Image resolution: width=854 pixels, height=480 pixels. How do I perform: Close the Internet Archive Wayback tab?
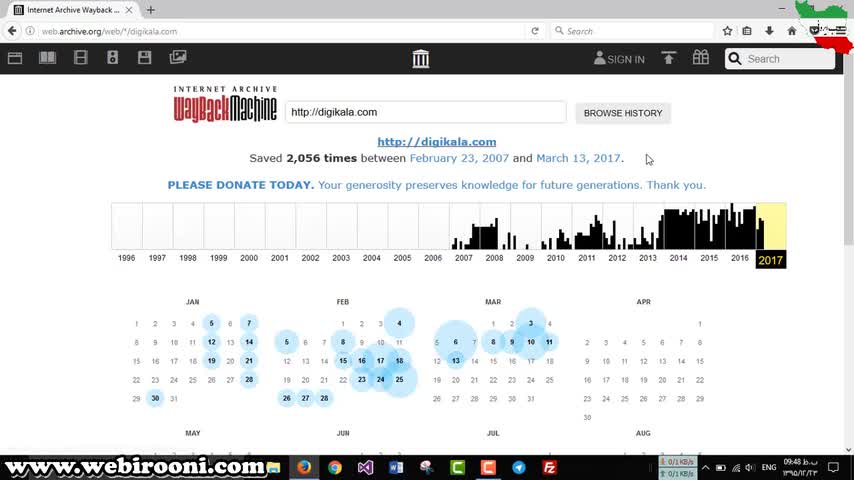(x=129, y=10)
